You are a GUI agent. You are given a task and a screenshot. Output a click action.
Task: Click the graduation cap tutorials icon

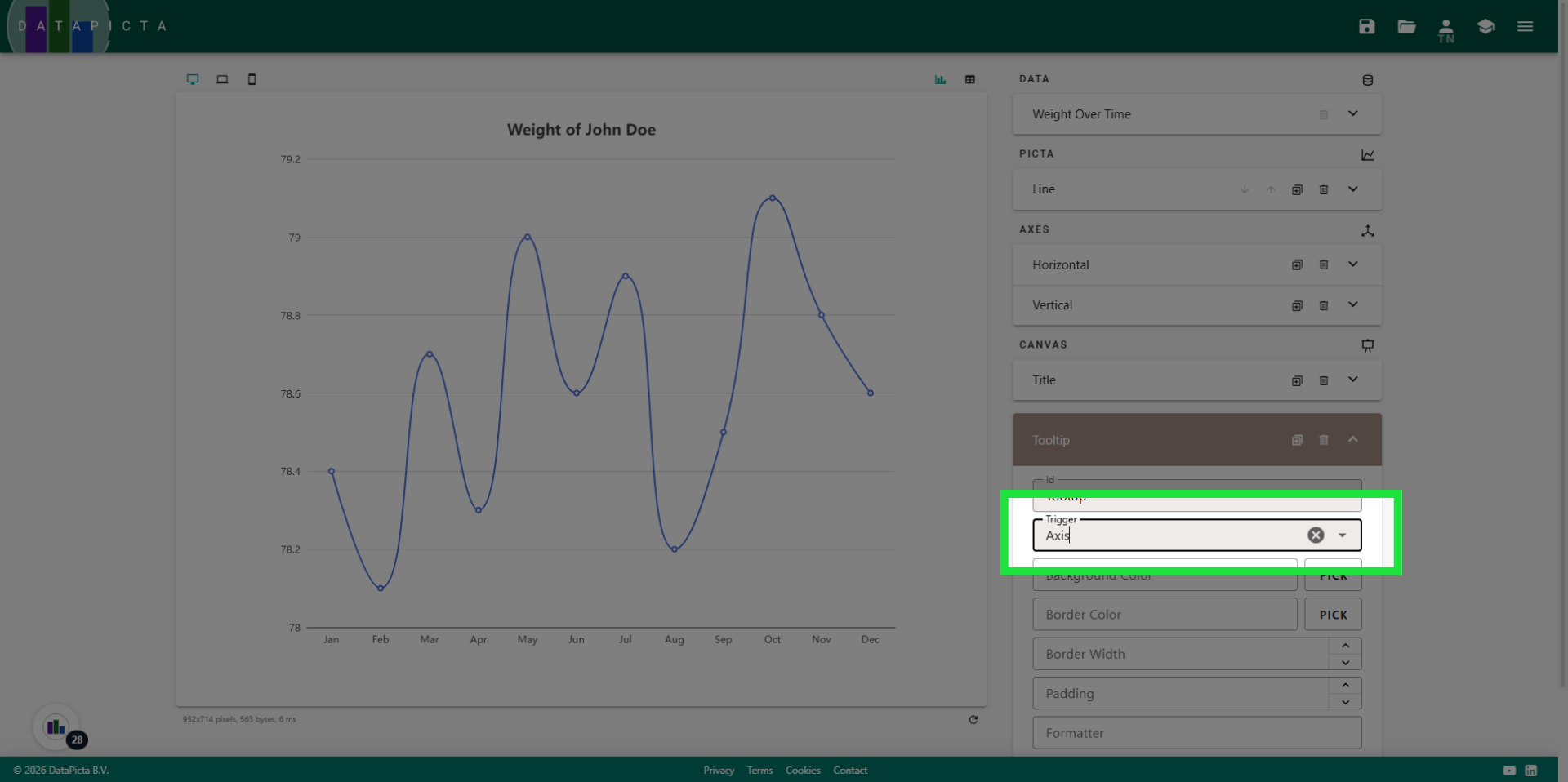click(x=1486, y=26)
